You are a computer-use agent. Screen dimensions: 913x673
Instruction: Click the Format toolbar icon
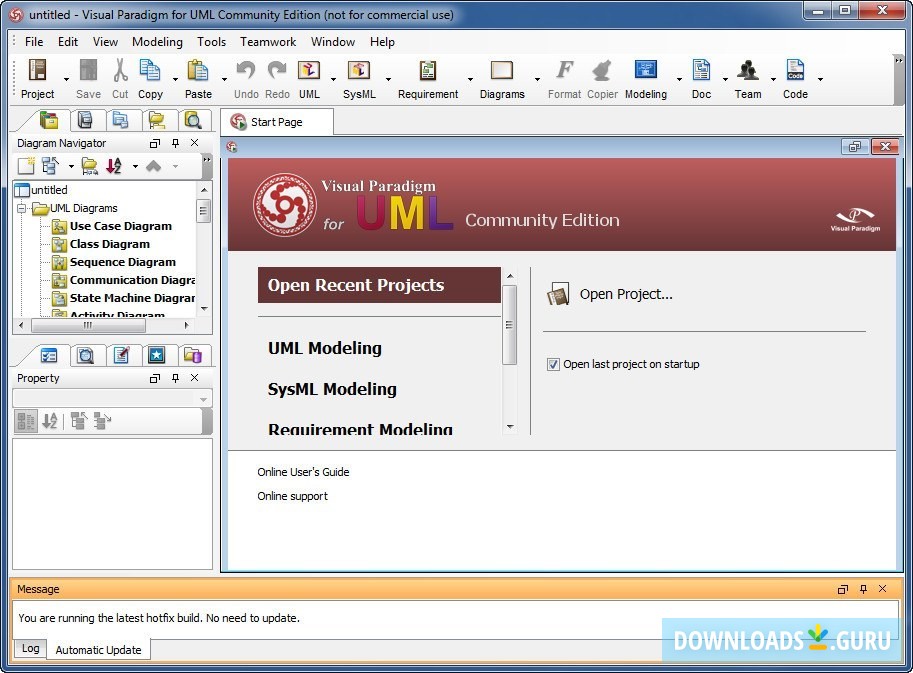(564, 70)
